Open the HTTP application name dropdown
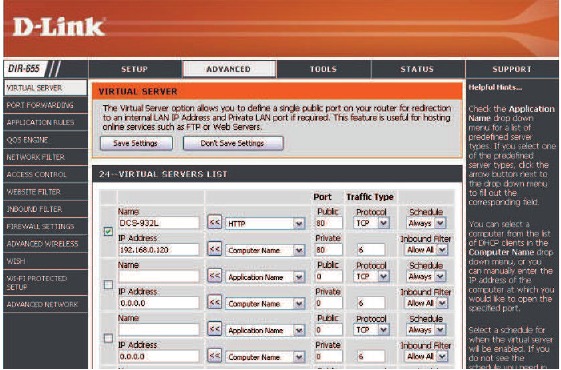 coord(265,224)
